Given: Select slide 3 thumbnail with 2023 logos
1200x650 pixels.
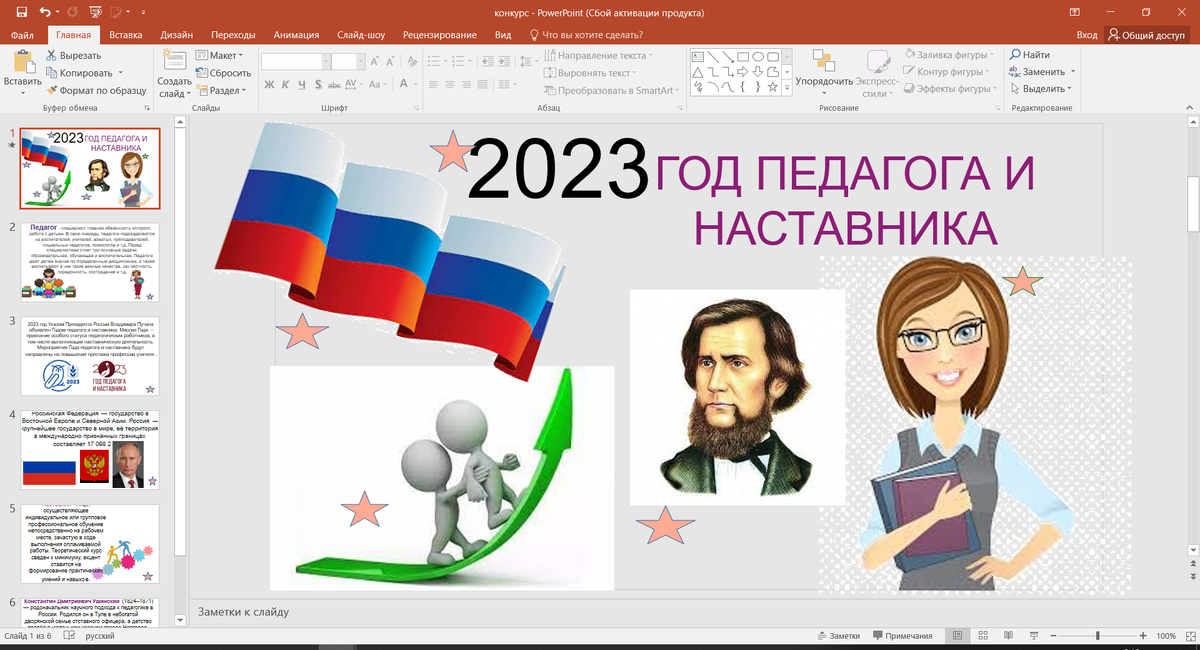Looking at the screenshot, I should click(90, 355).
